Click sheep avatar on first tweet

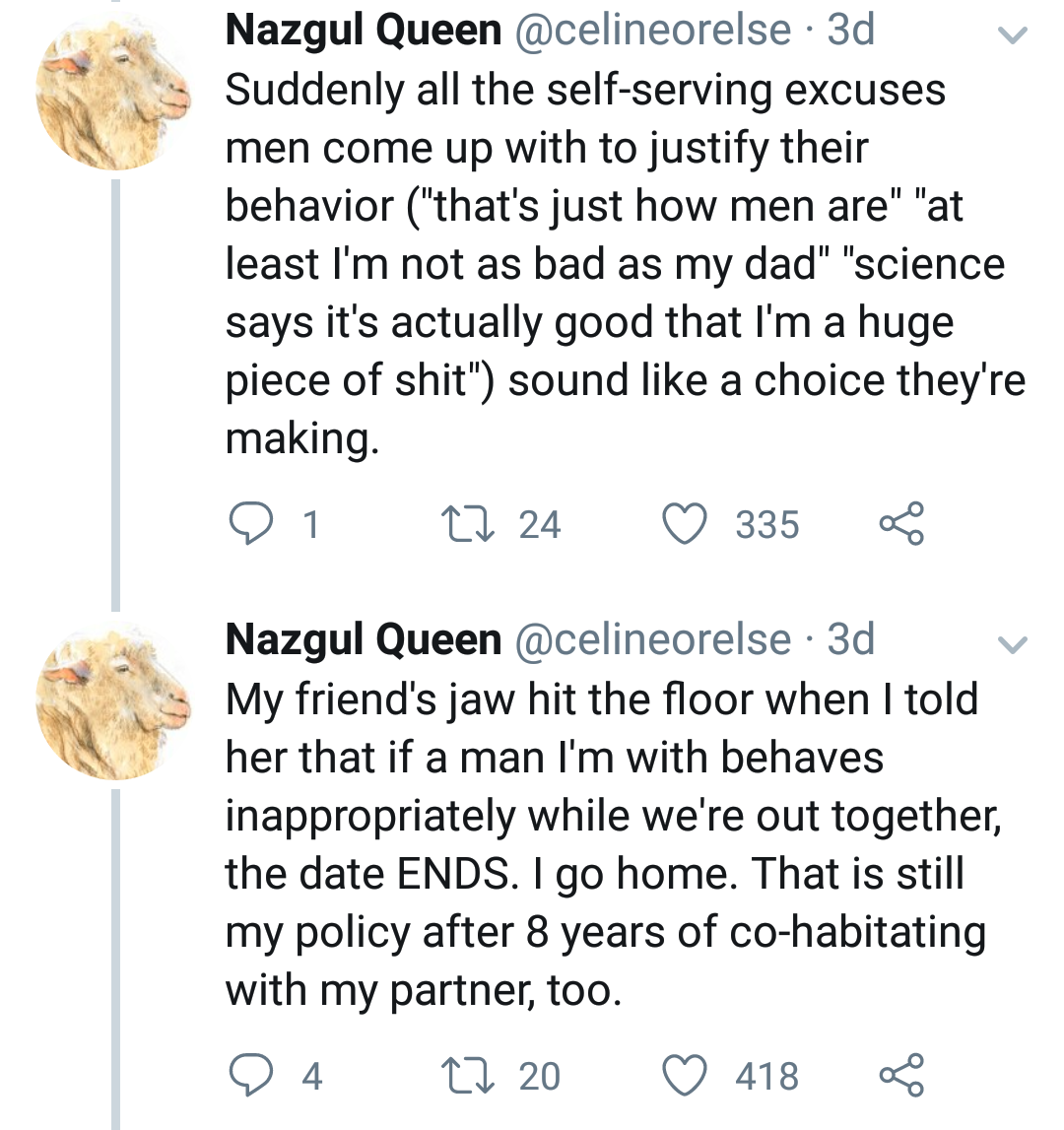pos(112,95)
